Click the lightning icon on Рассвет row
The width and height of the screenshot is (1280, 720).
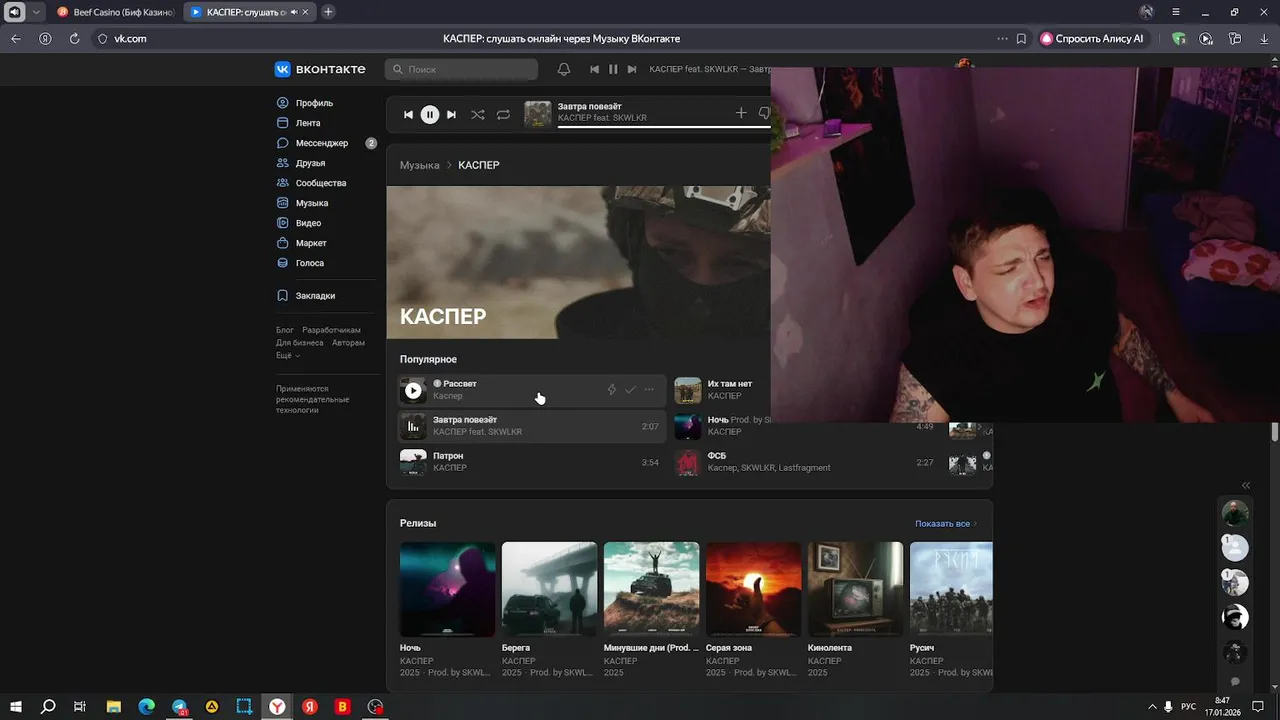click(x=611, y=390)
